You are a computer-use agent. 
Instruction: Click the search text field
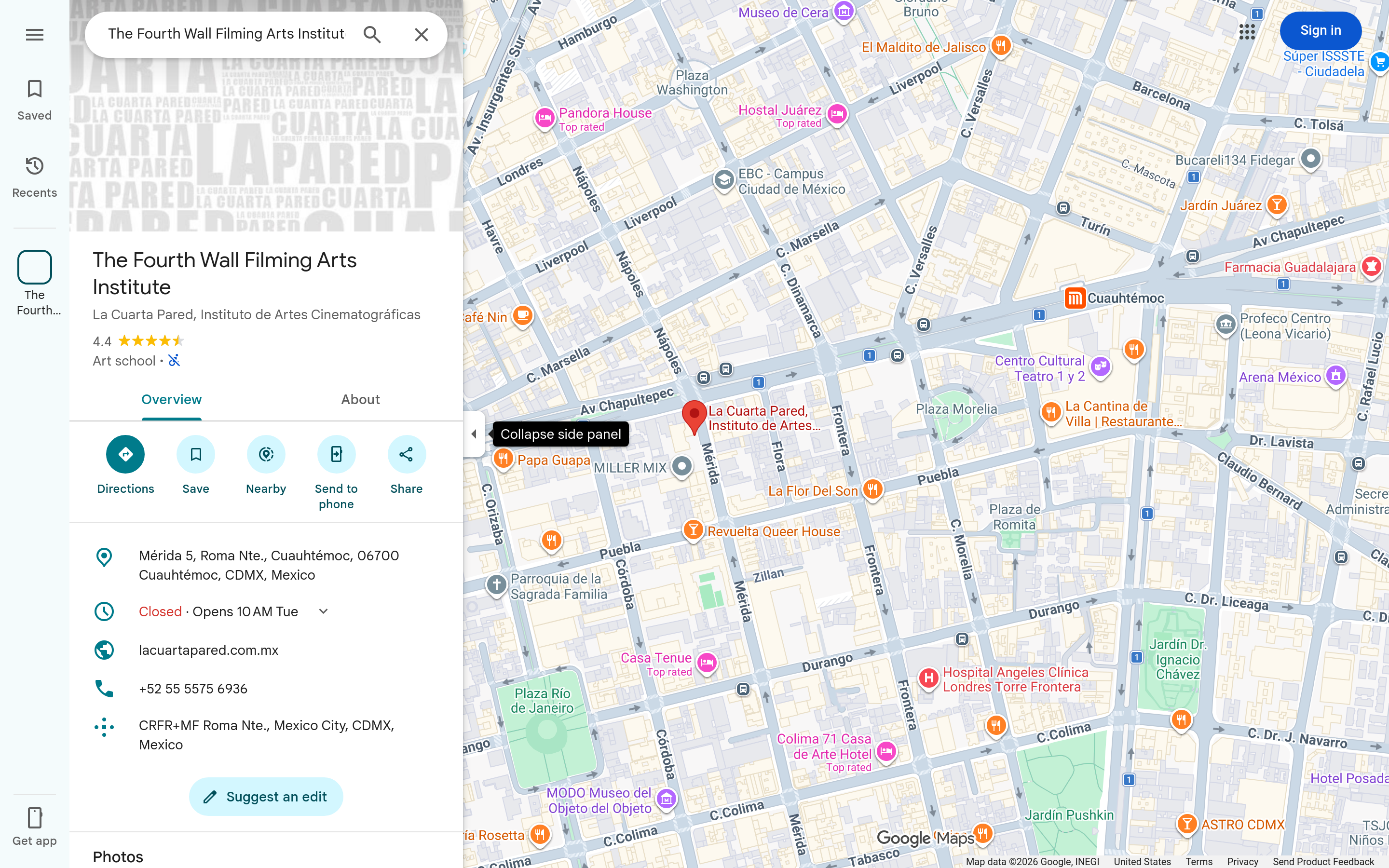227,34
